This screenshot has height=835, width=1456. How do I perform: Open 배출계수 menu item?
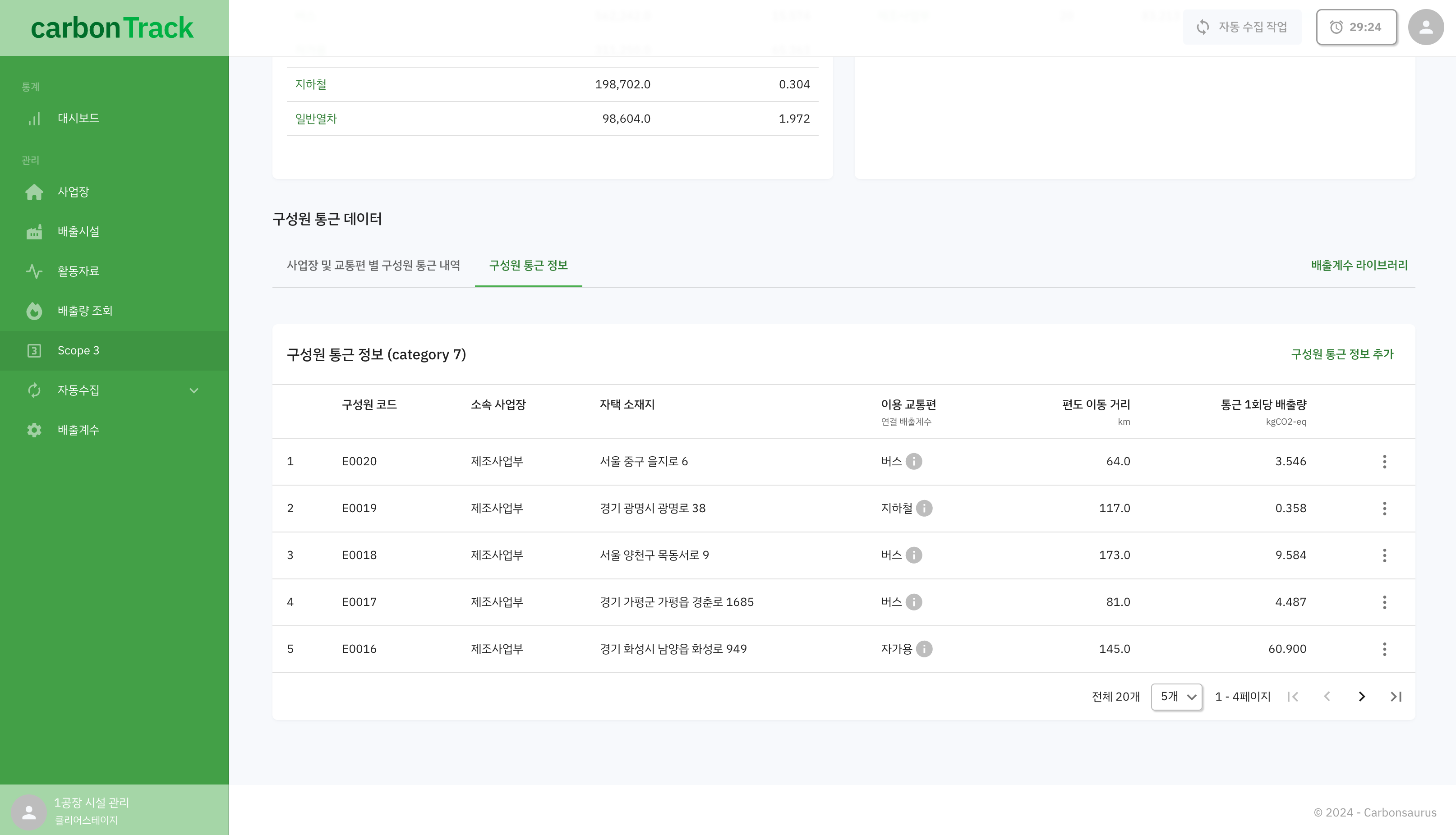click(115, 430)
